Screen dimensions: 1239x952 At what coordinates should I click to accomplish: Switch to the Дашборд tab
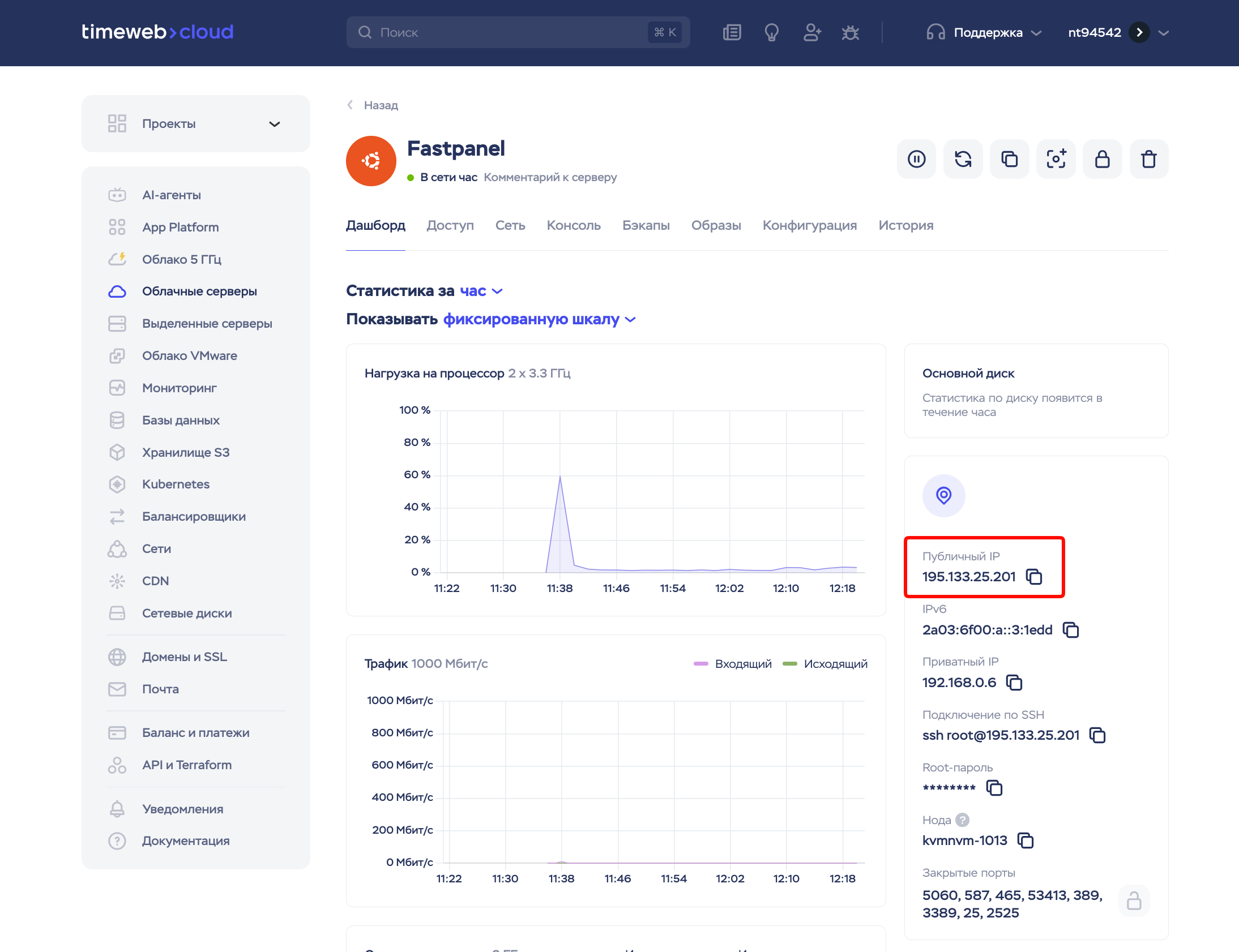coord(375,225)
